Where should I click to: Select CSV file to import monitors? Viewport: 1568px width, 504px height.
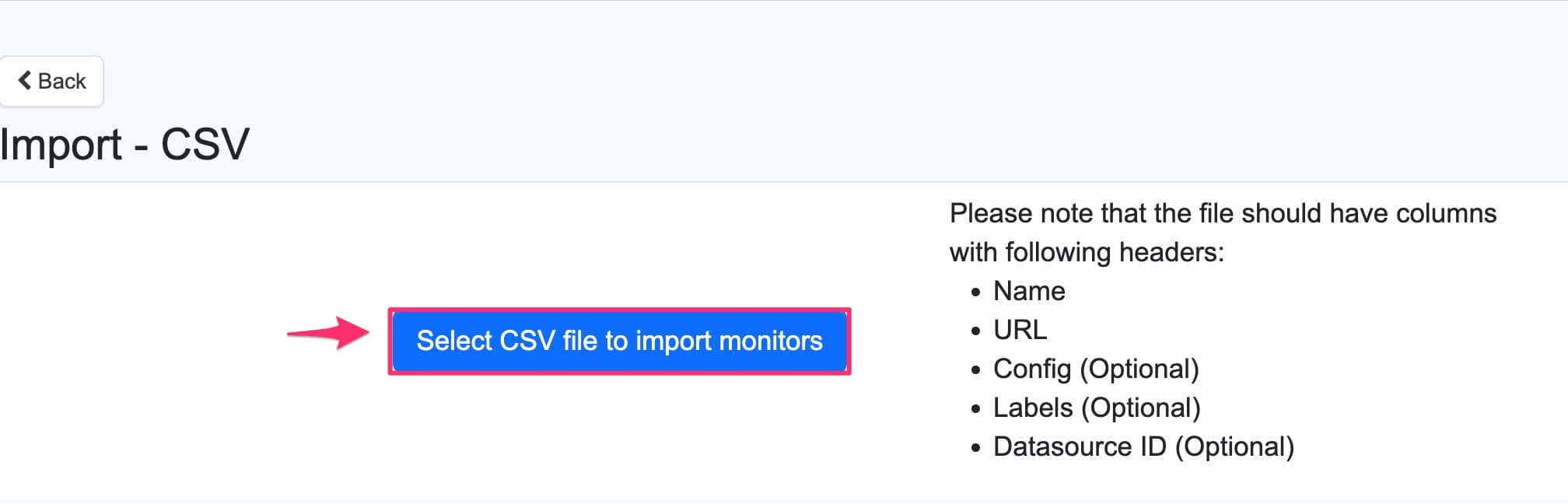point(620,341)
